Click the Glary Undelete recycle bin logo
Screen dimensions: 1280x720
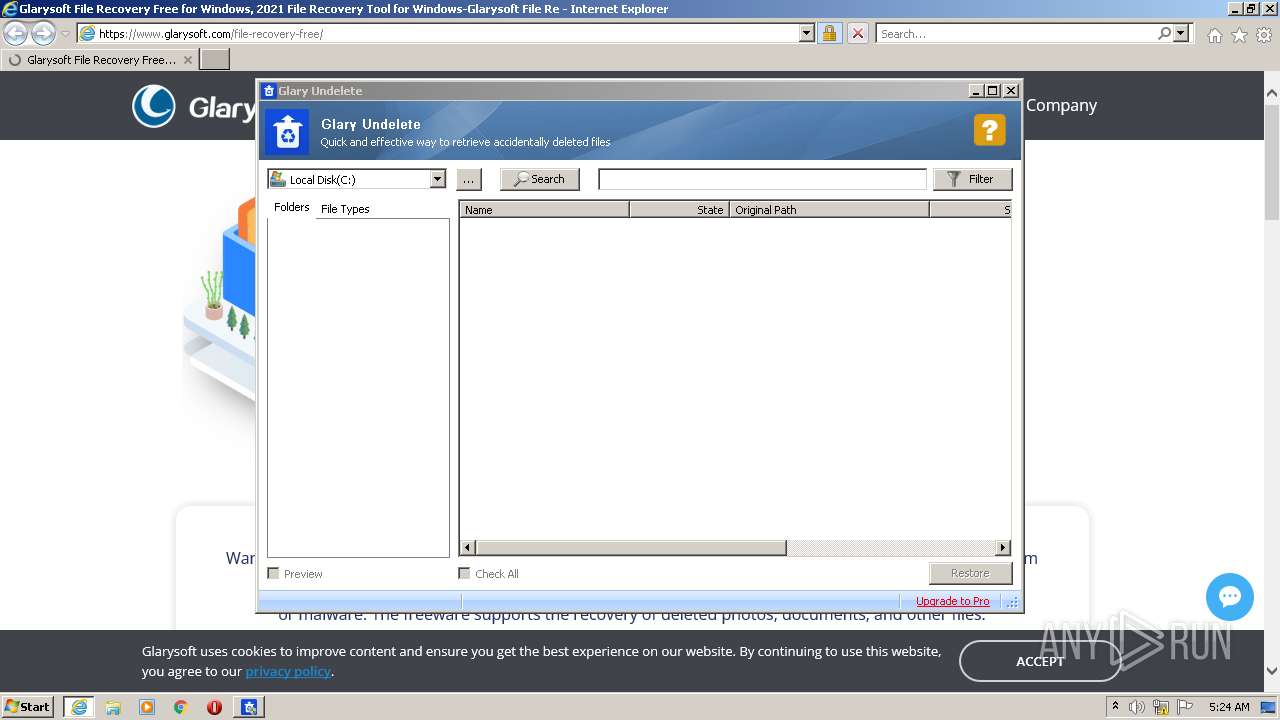click(x=288, y=132)
